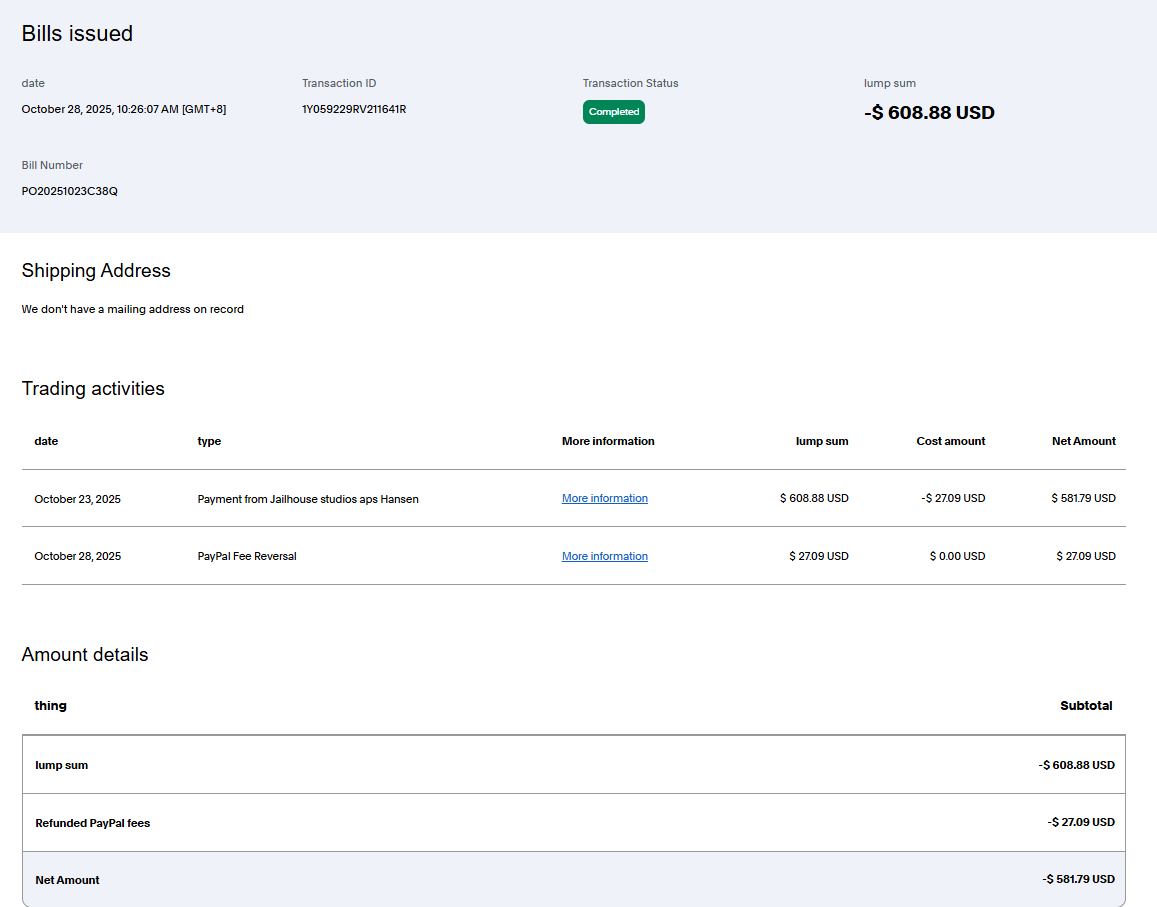Click the PayPal Fee Reversal type cell
This screenshot has width=1157, height=907.
(247, 556)
